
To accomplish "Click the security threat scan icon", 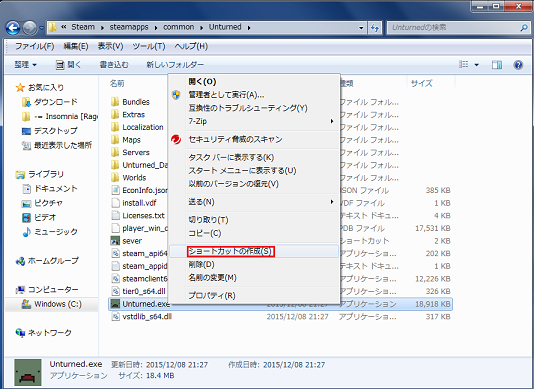I will click(176, 139).
